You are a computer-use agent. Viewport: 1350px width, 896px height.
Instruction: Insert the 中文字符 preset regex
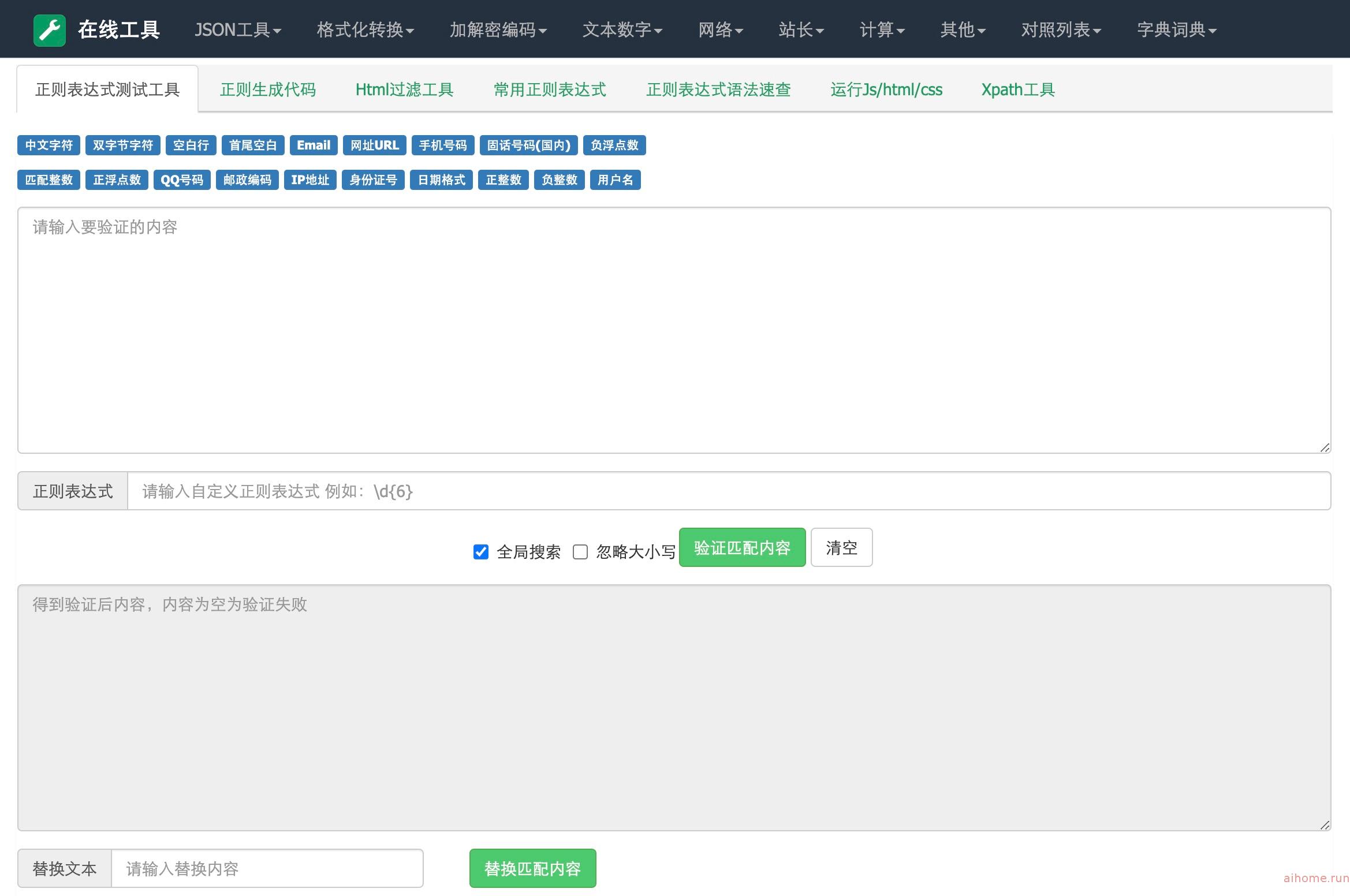tap(49, 145)
